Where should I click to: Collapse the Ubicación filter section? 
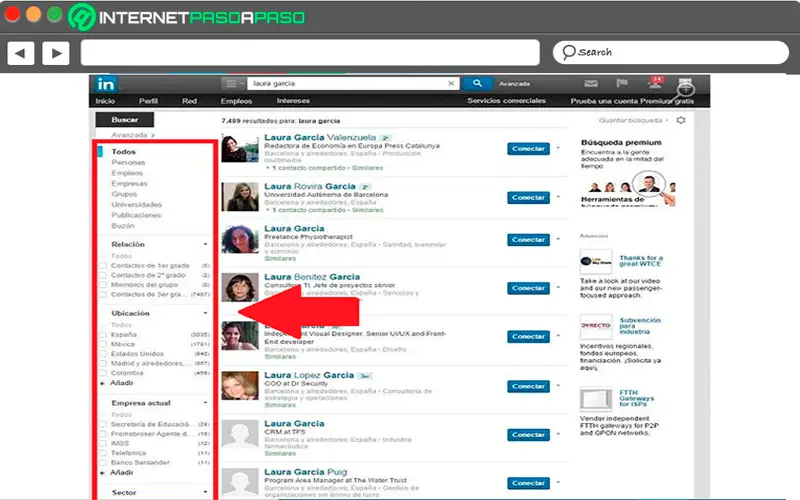click(205, 313)
